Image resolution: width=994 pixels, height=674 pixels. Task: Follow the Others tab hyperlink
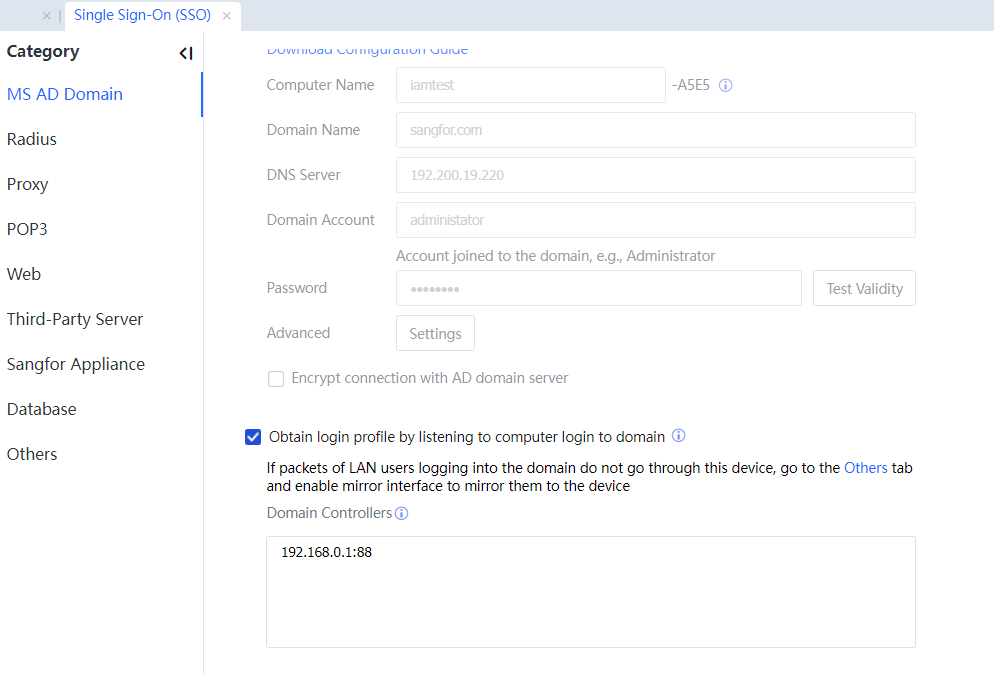point(865,467)
